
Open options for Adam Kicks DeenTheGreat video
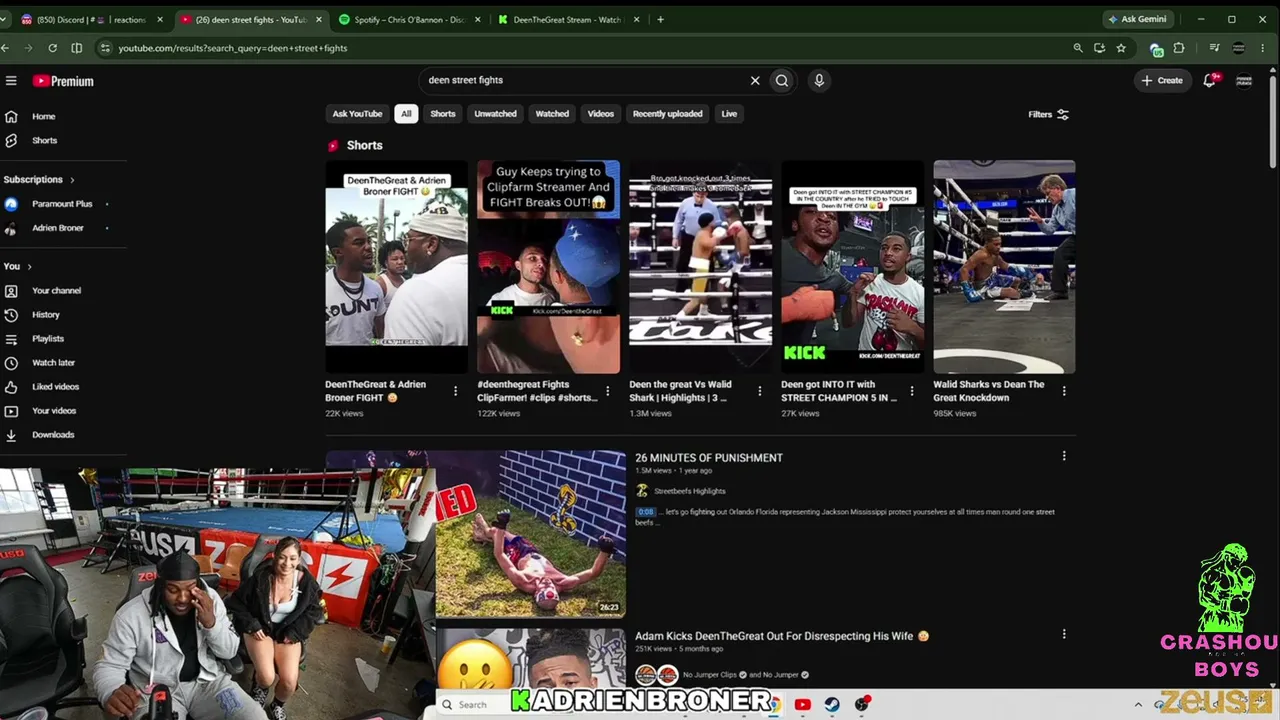[1064, 634]
